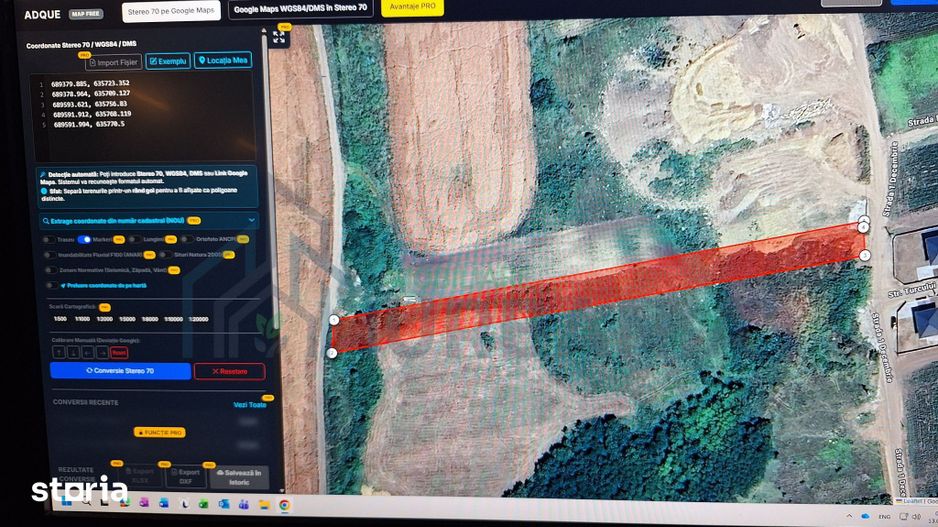Open Vezi Toate recent conversions link
Screen dimensions: 938x527
point(249,405)
